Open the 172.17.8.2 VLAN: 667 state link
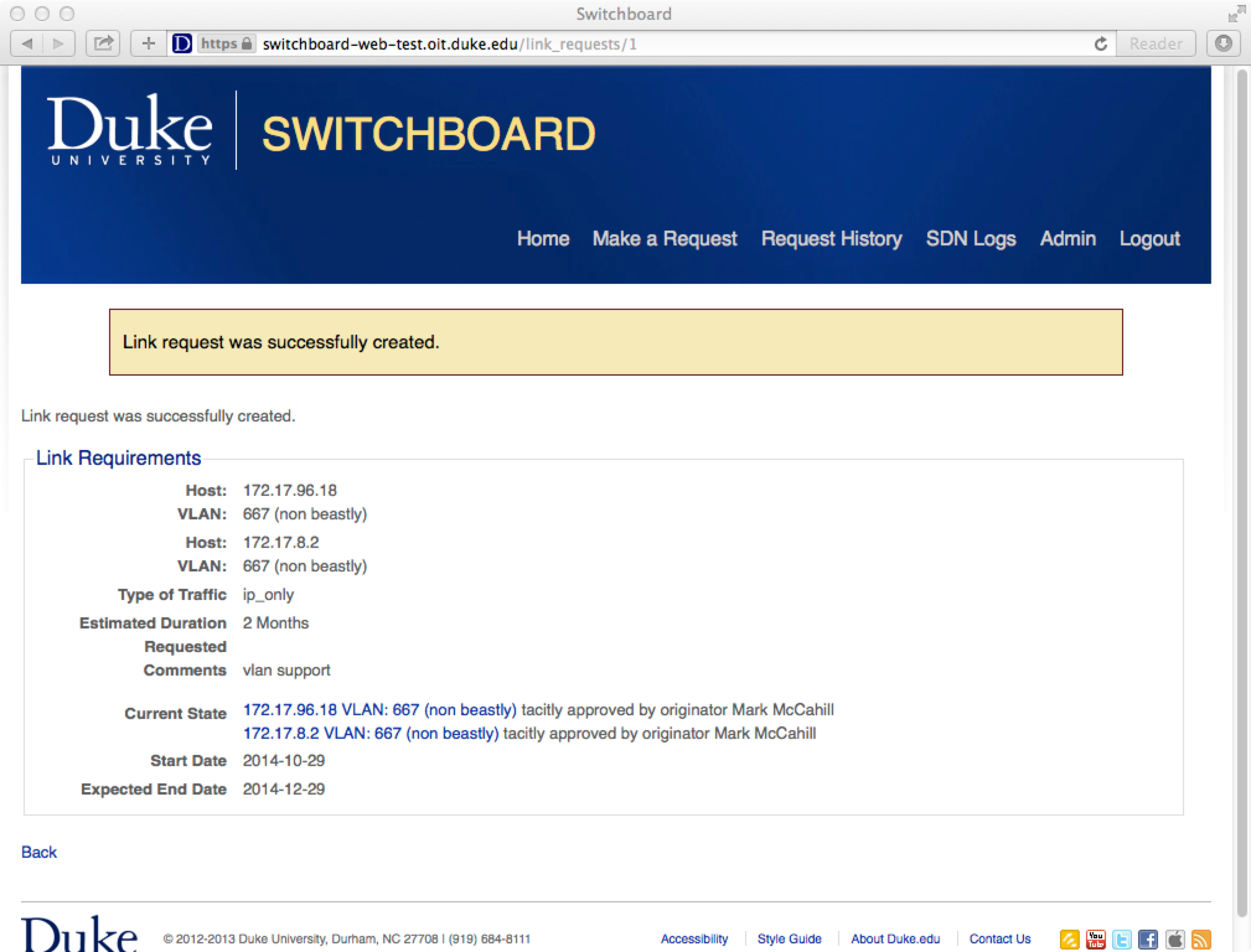The width and height of the screenshot is (1251, 952). click(371, 733)
